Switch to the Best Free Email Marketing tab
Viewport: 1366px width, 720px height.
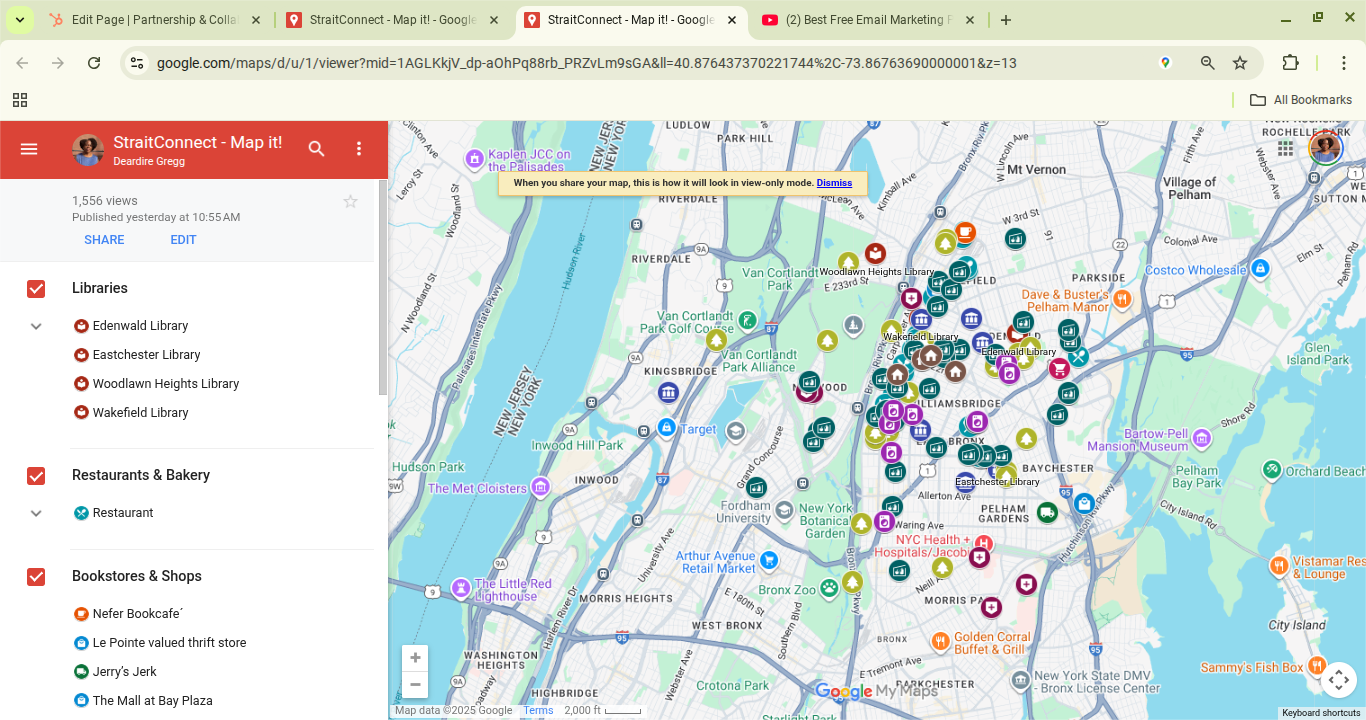pos(866,20)
